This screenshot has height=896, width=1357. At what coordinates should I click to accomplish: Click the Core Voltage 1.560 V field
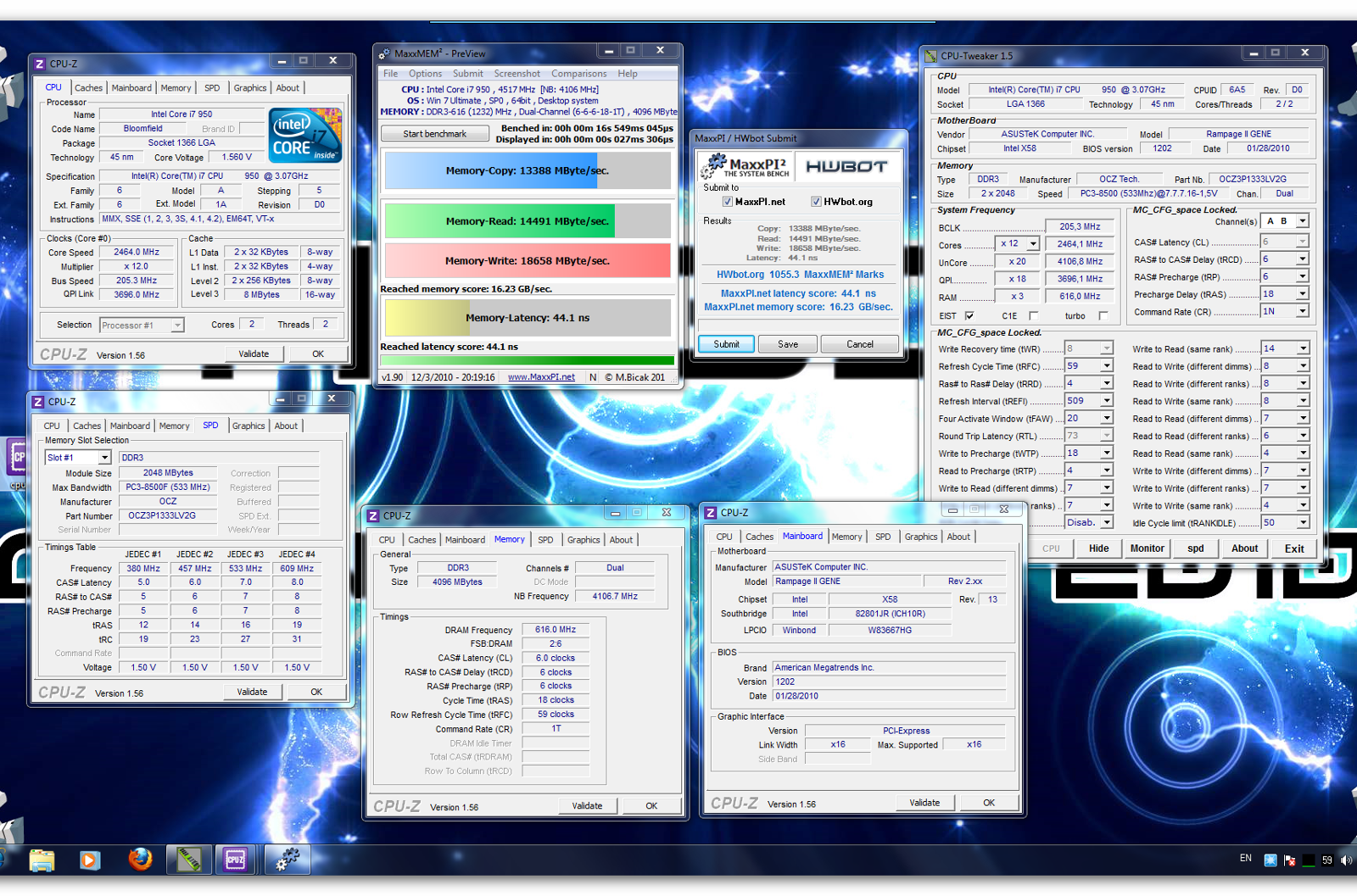point(237,157)
